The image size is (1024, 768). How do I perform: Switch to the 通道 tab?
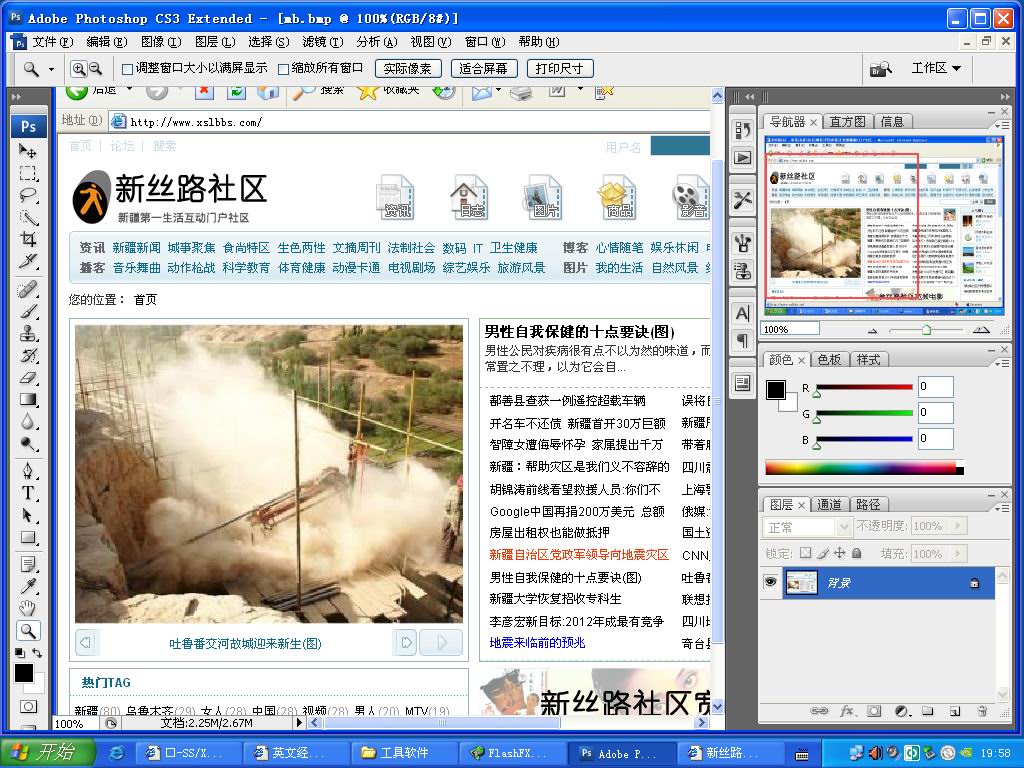coord(829,505)
